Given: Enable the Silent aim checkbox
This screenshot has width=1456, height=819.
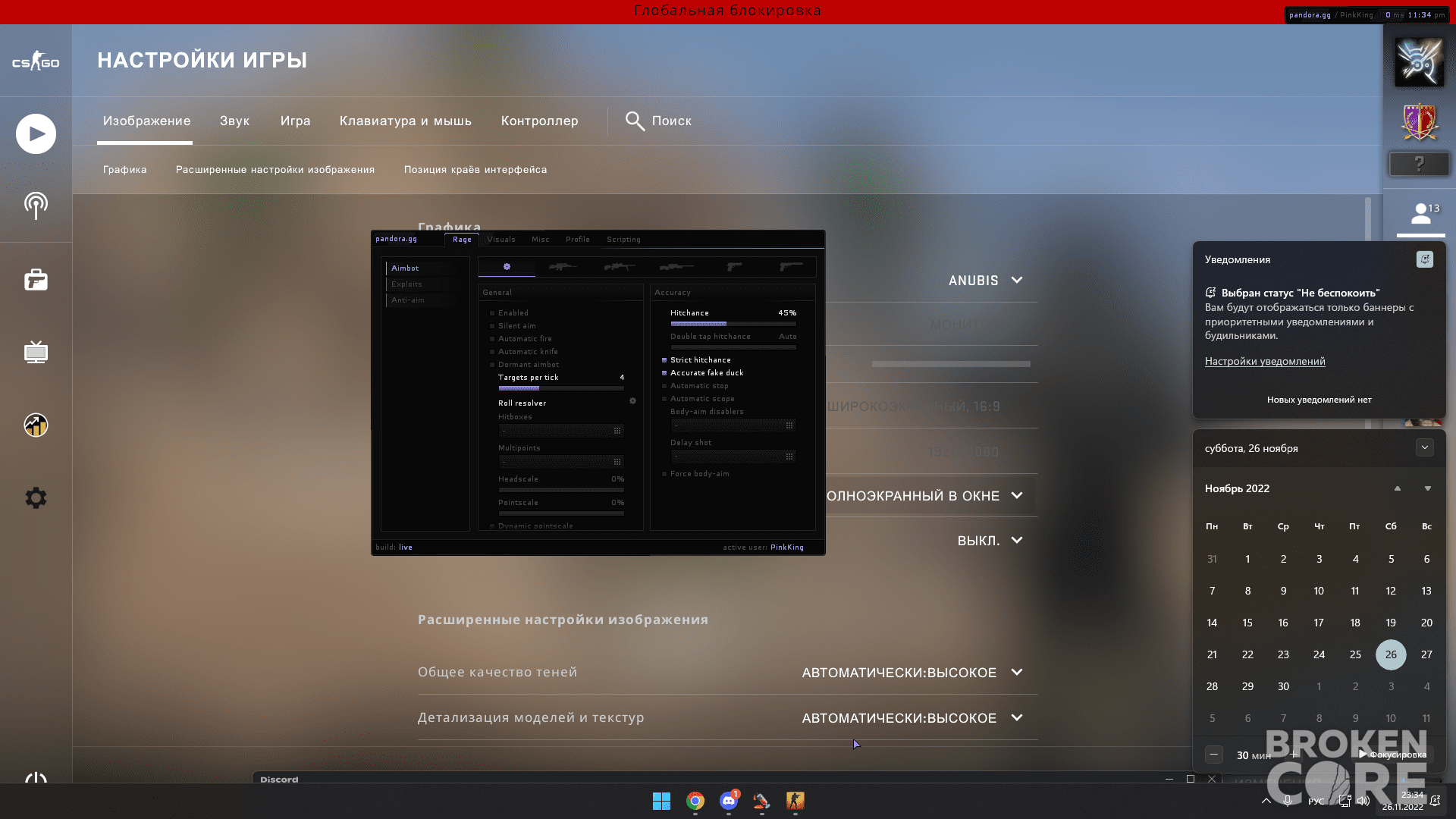Looking at the screenshot, I should [x=492, y=326].
